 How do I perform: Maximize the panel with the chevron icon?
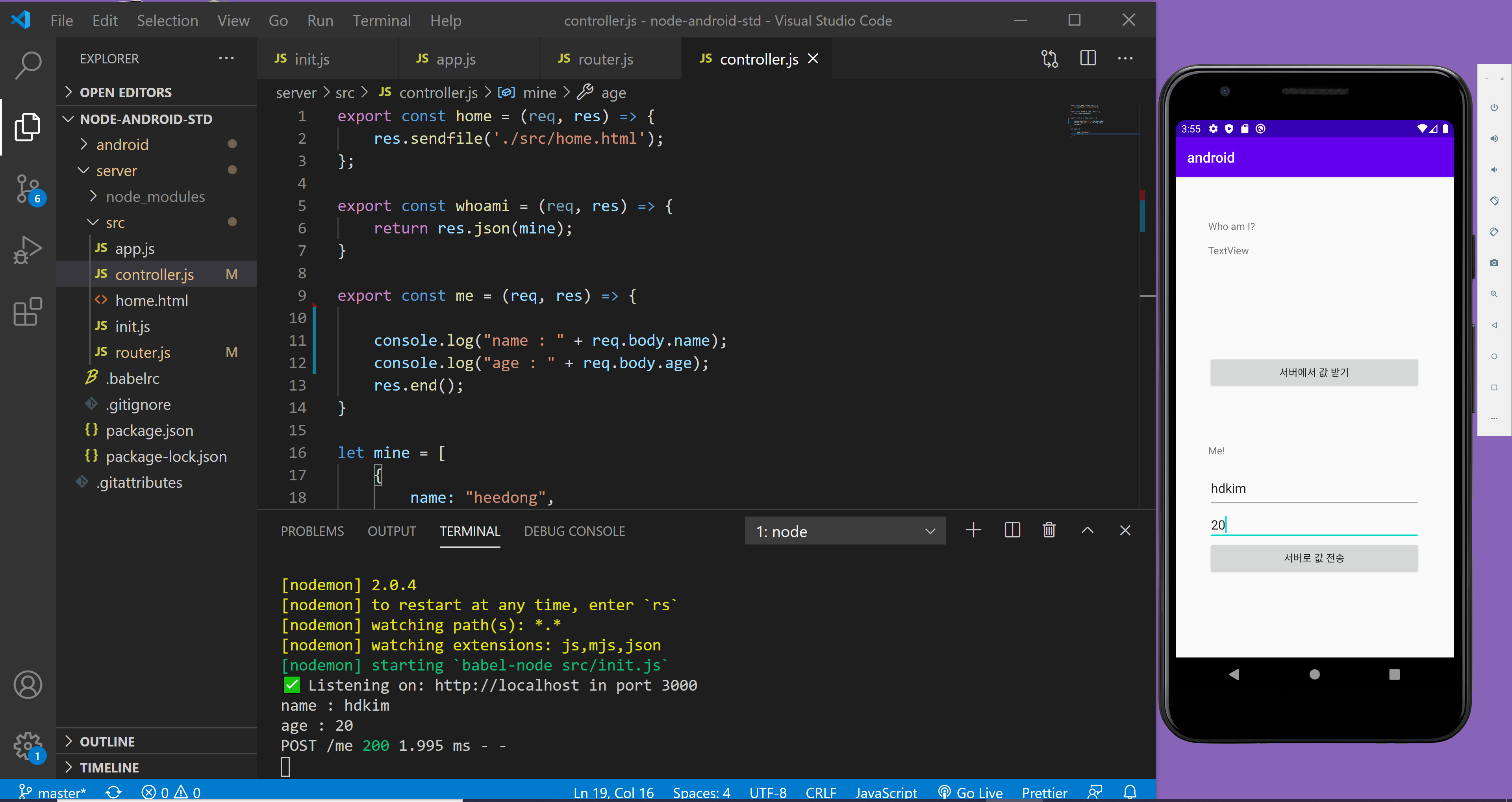click(1087, 530)
